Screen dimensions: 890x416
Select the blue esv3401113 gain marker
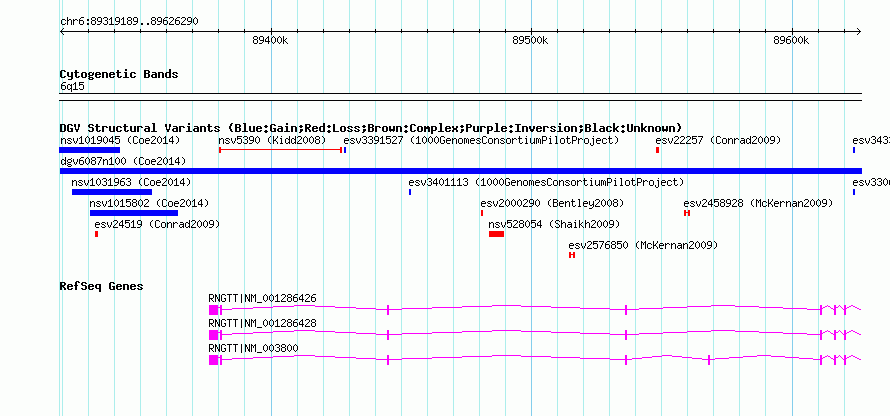click(x=410, y=192)
